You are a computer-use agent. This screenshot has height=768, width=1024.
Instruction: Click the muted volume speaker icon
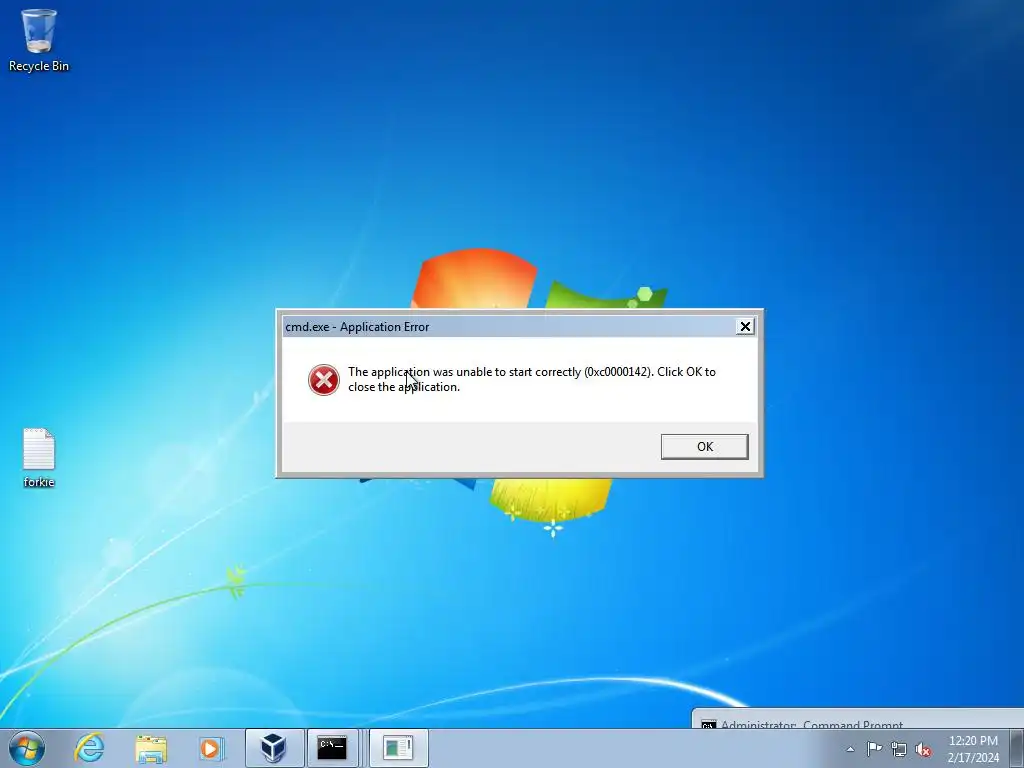coord(923,750)
